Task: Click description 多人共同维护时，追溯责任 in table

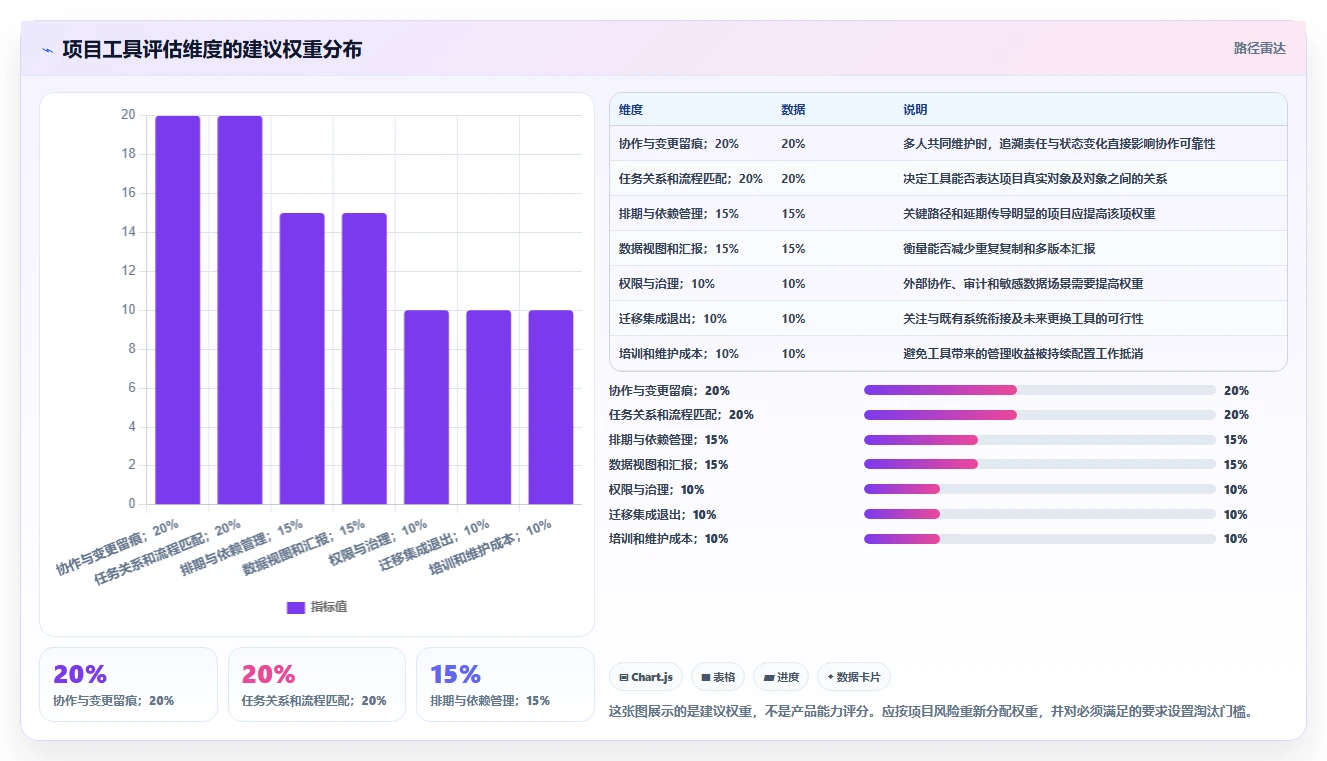Action: point(1059,144)
